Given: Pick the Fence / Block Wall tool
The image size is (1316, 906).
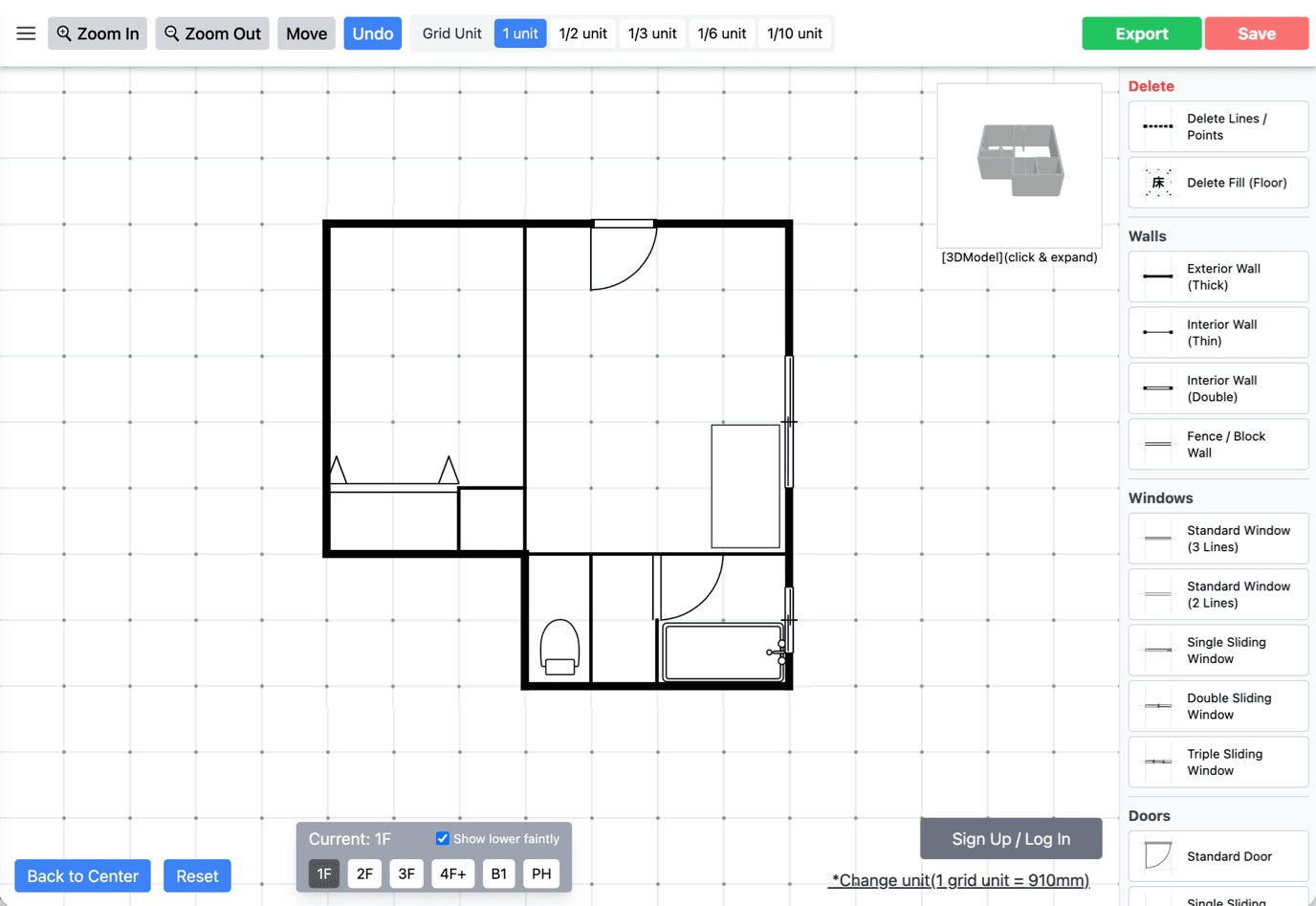Looking at the screenshot, I should point(1217,444).
